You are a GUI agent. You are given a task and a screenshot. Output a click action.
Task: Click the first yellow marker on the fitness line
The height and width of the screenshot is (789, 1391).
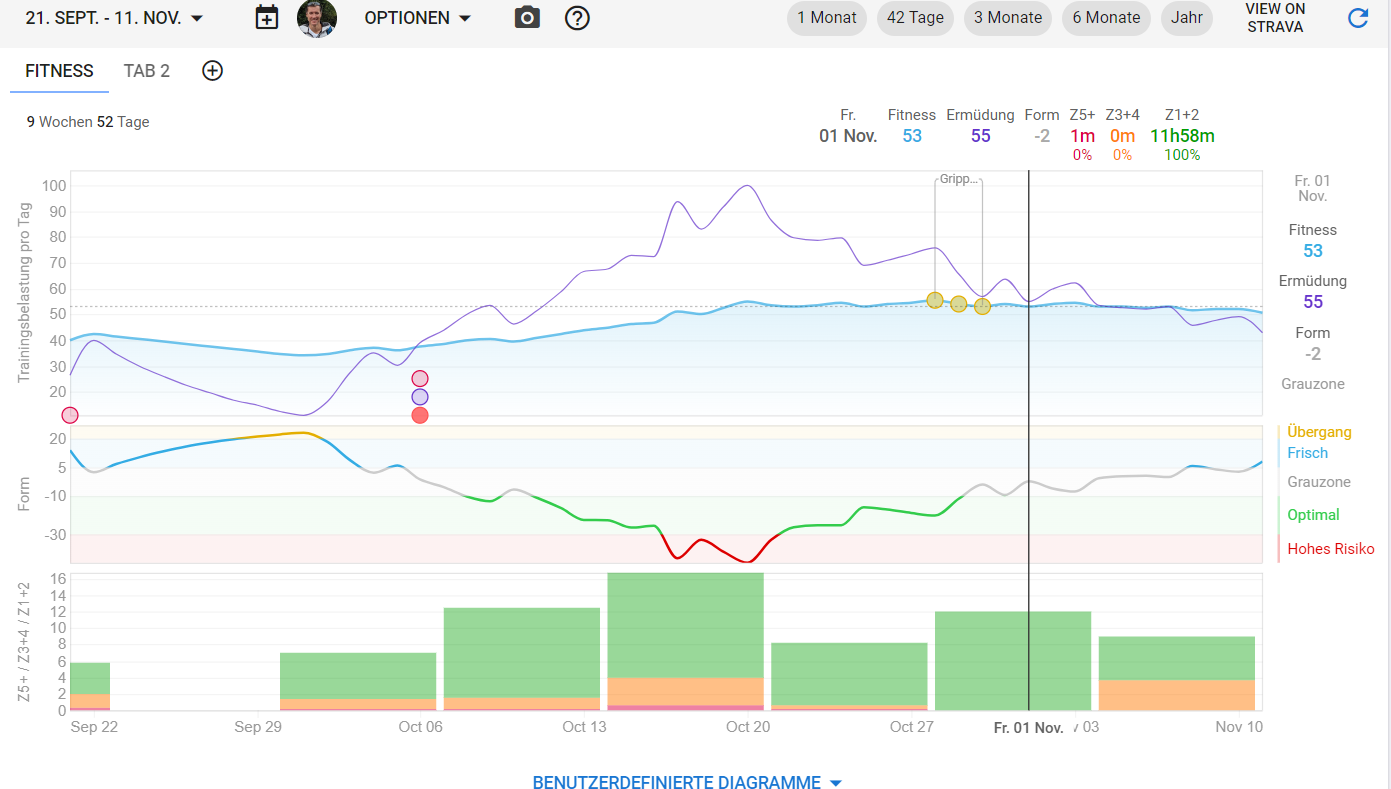[935, 300]
